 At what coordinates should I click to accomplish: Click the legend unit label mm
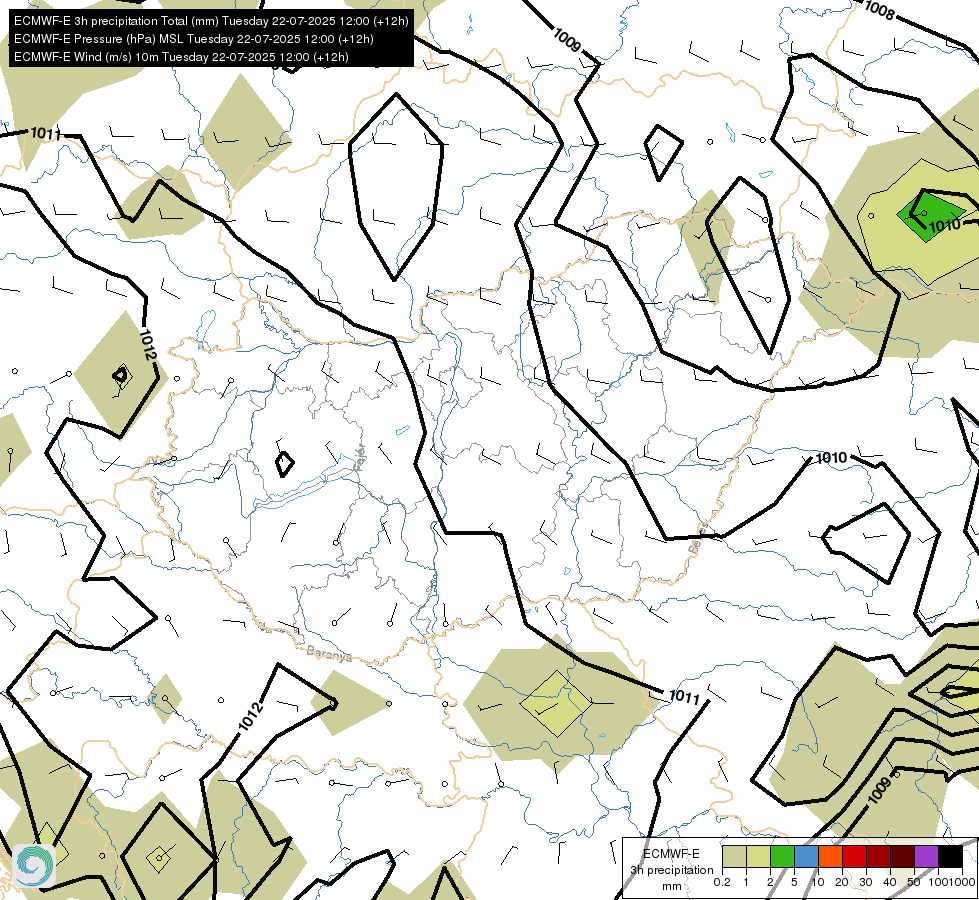click(672, 886)
